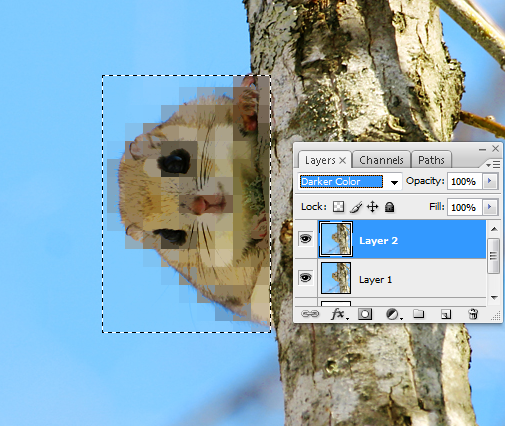Close the Layers panel window
Screen dimensions: 505x426
(x=496, y=148)
